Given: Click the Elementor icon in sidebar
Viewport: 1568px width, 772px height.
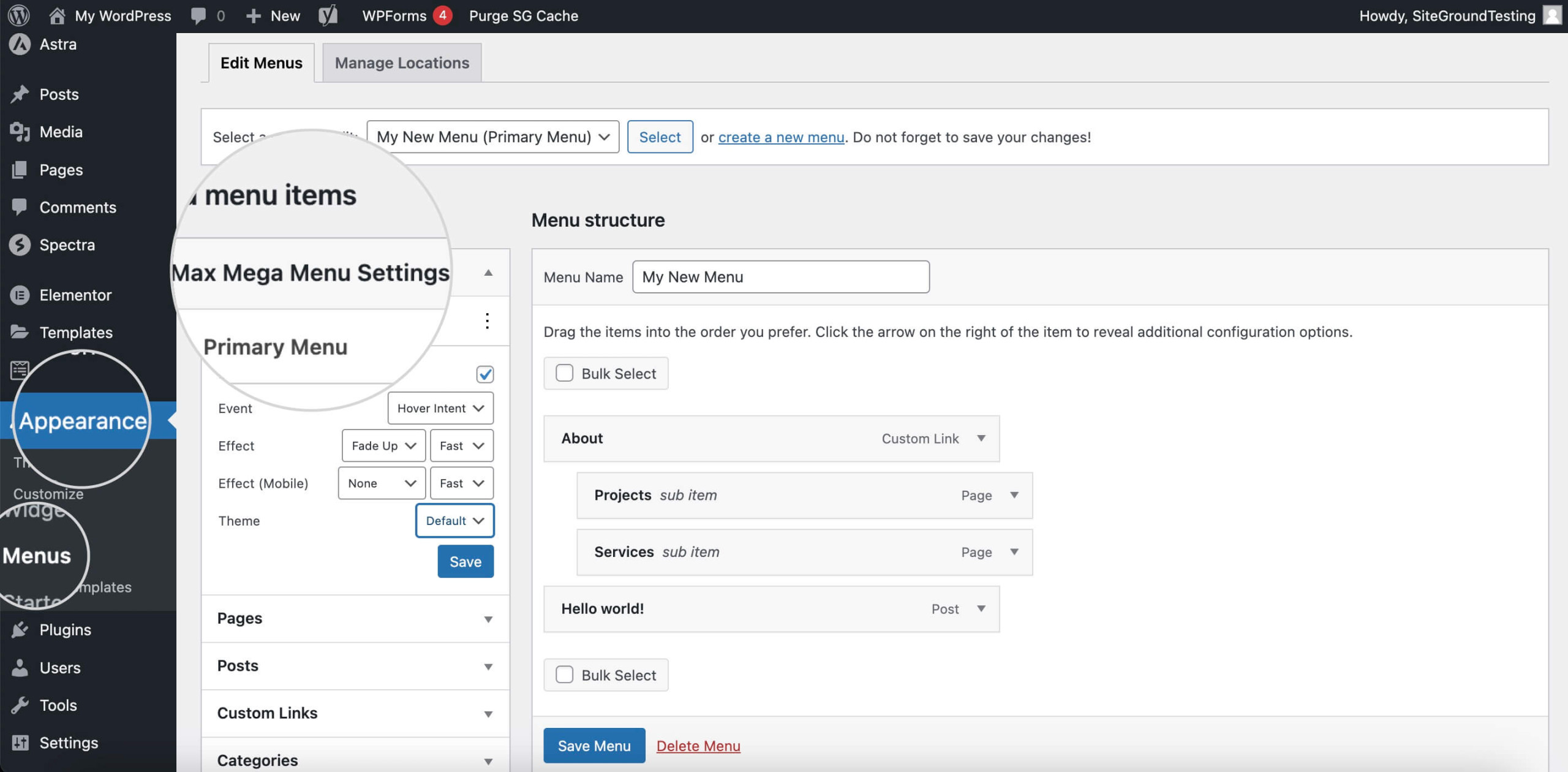Looking at the screenshot, I should point(20,295).
